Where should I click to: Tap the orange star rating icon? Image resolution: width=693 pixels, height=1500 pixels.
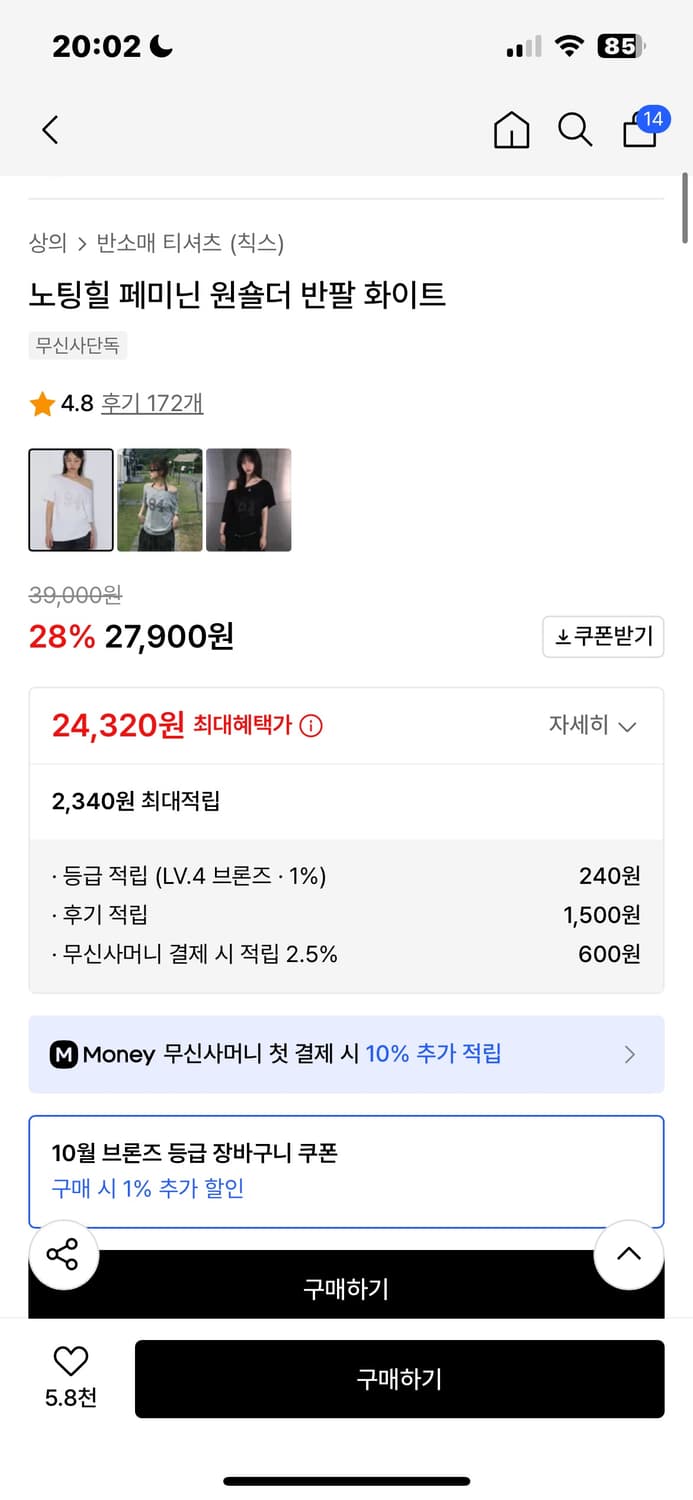pyautogui.click(x=42, y=404)
